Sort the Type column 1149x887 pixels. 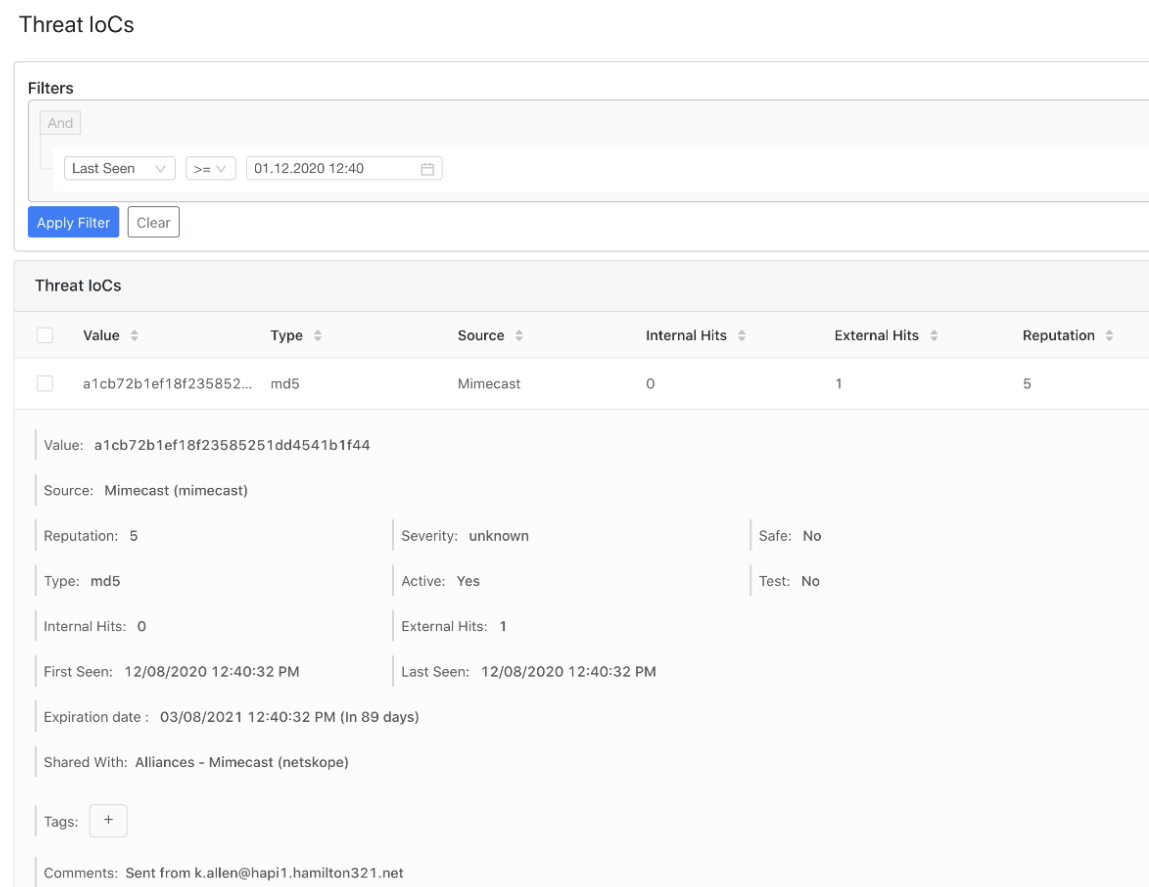(x=319, y=335)
